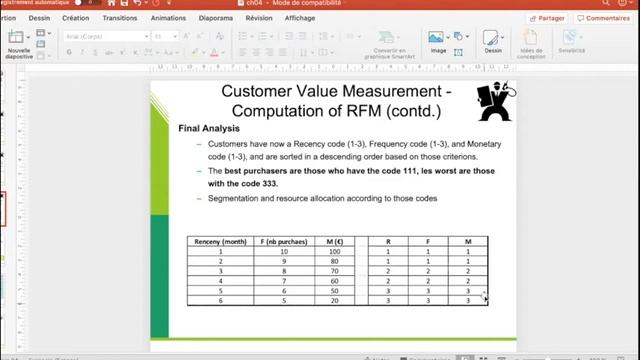This screenshot has height=360, width=640.
Task: Align text to the left
Action: (x=243, y=52)
